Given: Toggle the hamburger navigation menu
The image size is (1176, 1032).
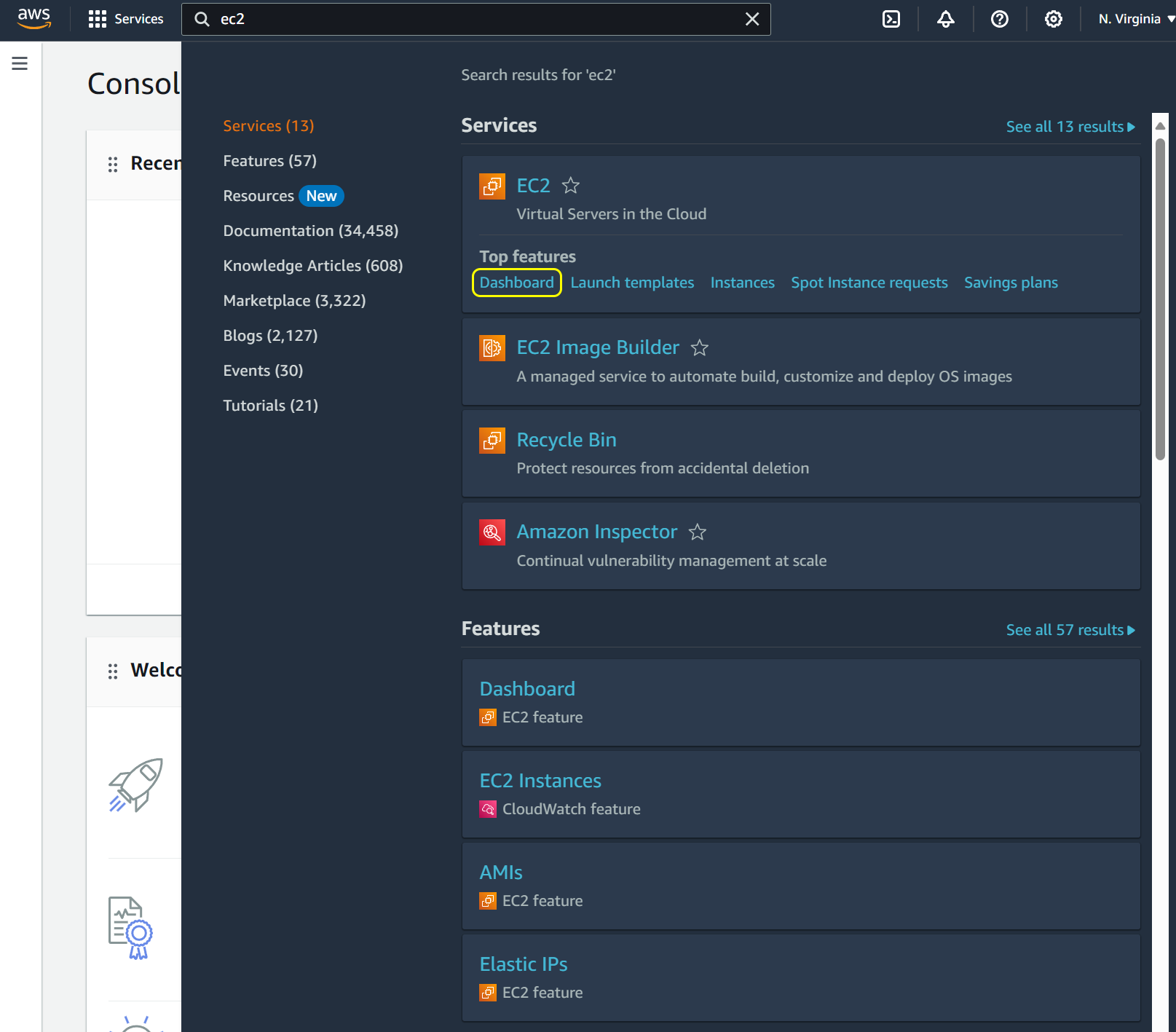Looking at the screenshot, I should 20,63.
